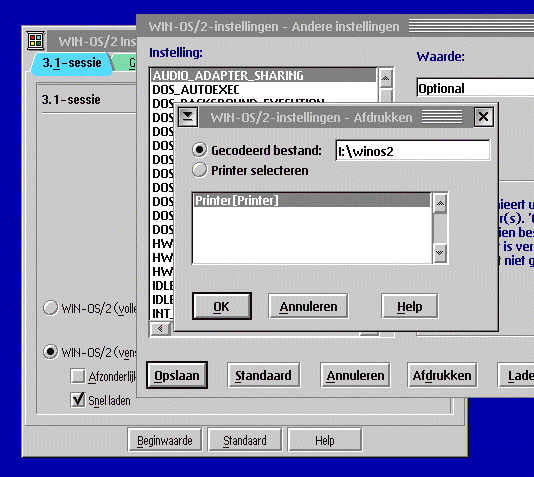Click Annuleren in Andere instellingen window
This screenshot has height=477, width=534.
click(355, 375)
